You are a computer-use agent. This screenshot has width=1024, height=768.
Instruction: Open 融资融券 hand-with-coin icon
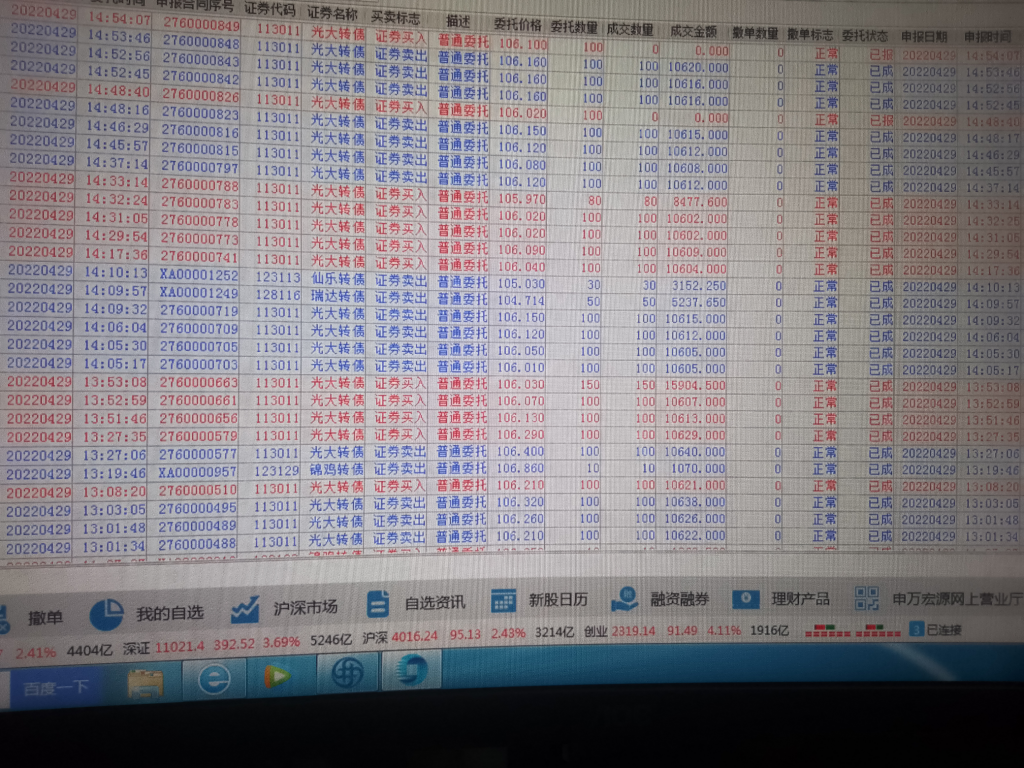[x=624, y=598]
